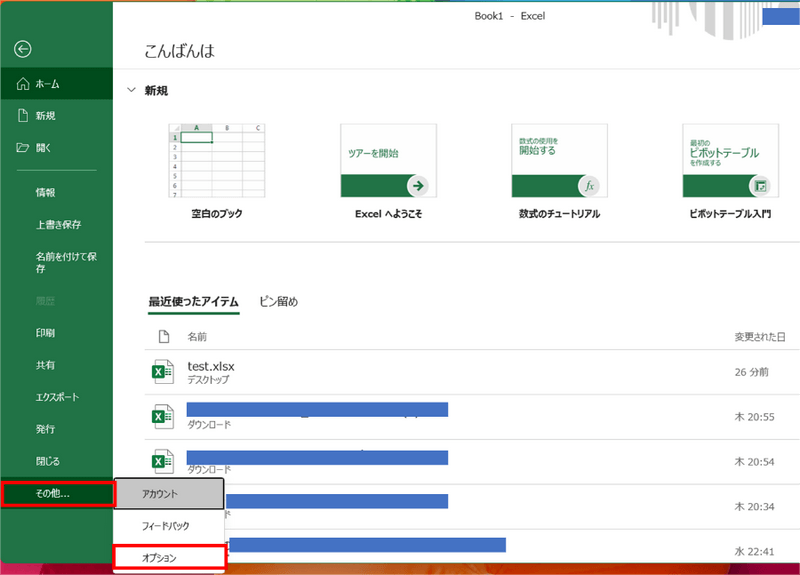This screenshot has width=800, height=575.
Task: Open the 印刷 page from the sidebar
Action: pos(46,333)
